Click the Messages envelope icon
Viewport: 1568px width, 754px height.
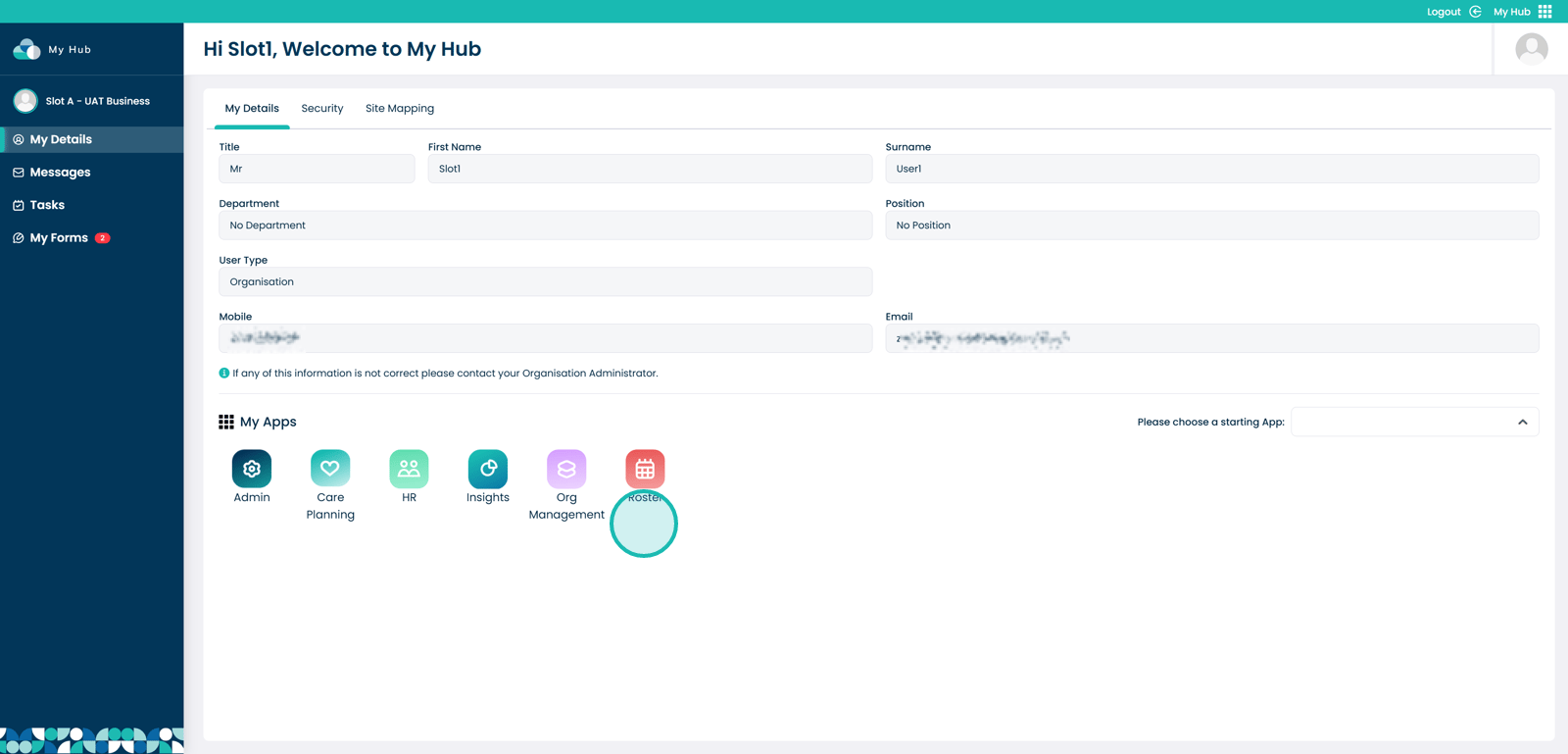click(x=19, y=173)
